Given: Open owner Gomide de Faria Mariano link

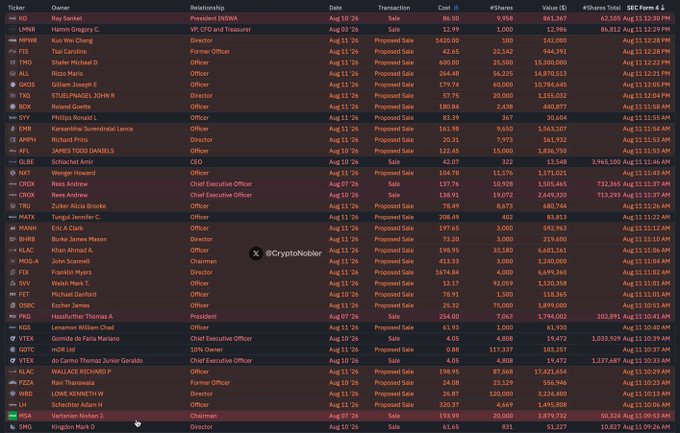Looking at the screenshot, I should pyautogui.click(x=85, y=339).
